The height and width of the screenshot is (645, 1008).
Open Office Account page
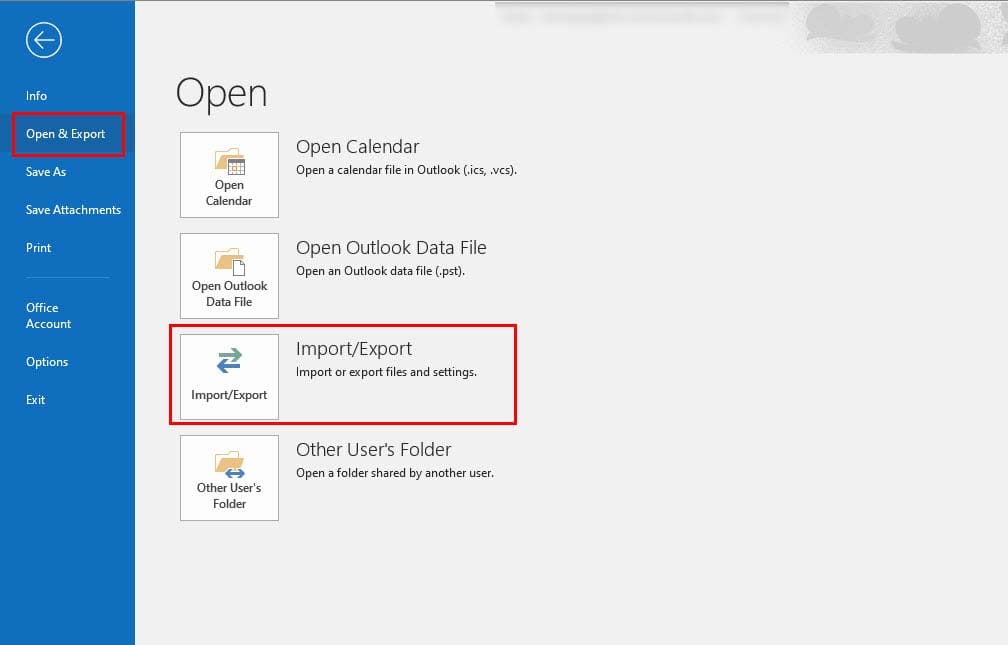coord(48,316)
